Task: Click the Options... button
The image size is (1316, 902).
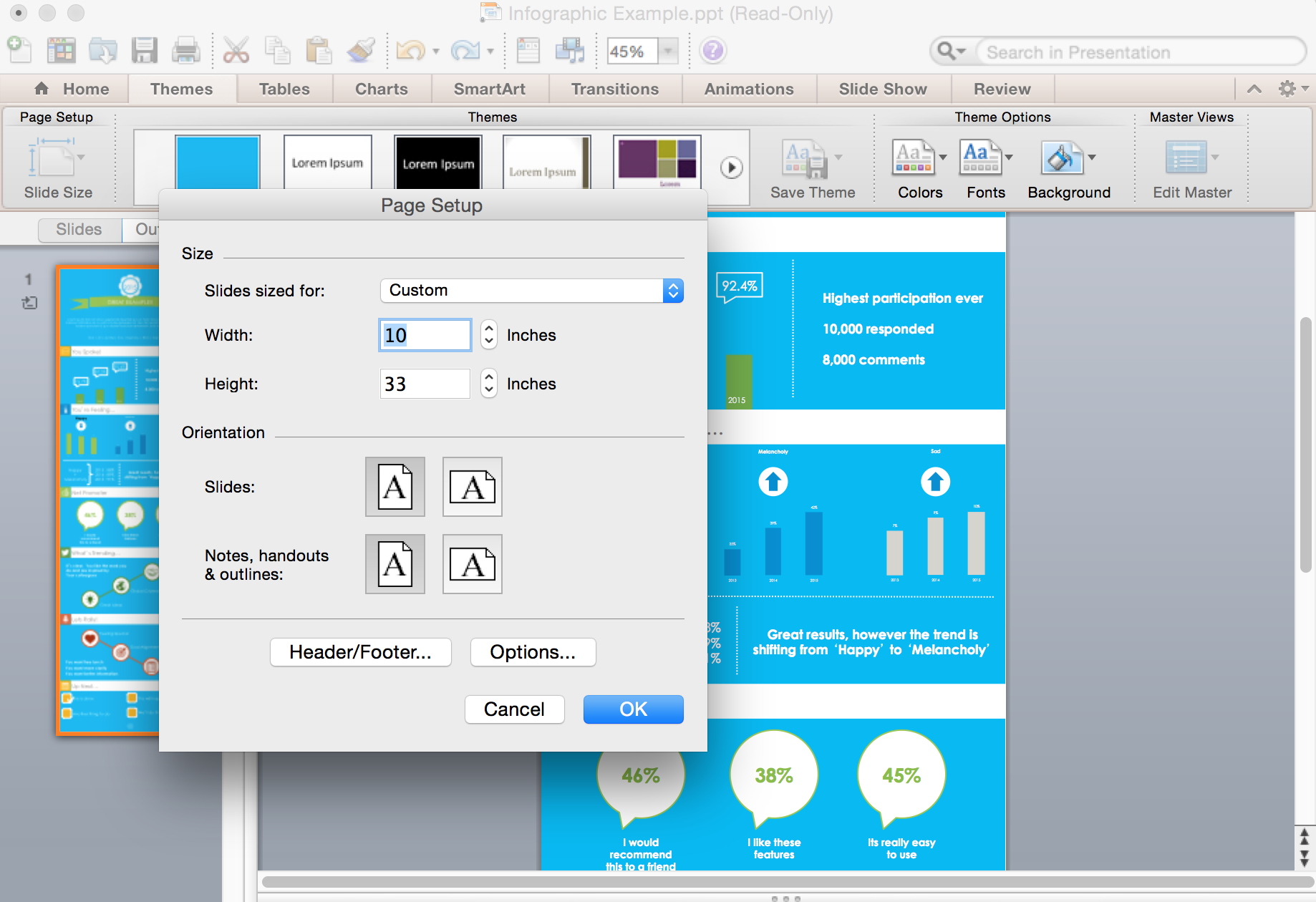Action: click(x=533, y=652)
